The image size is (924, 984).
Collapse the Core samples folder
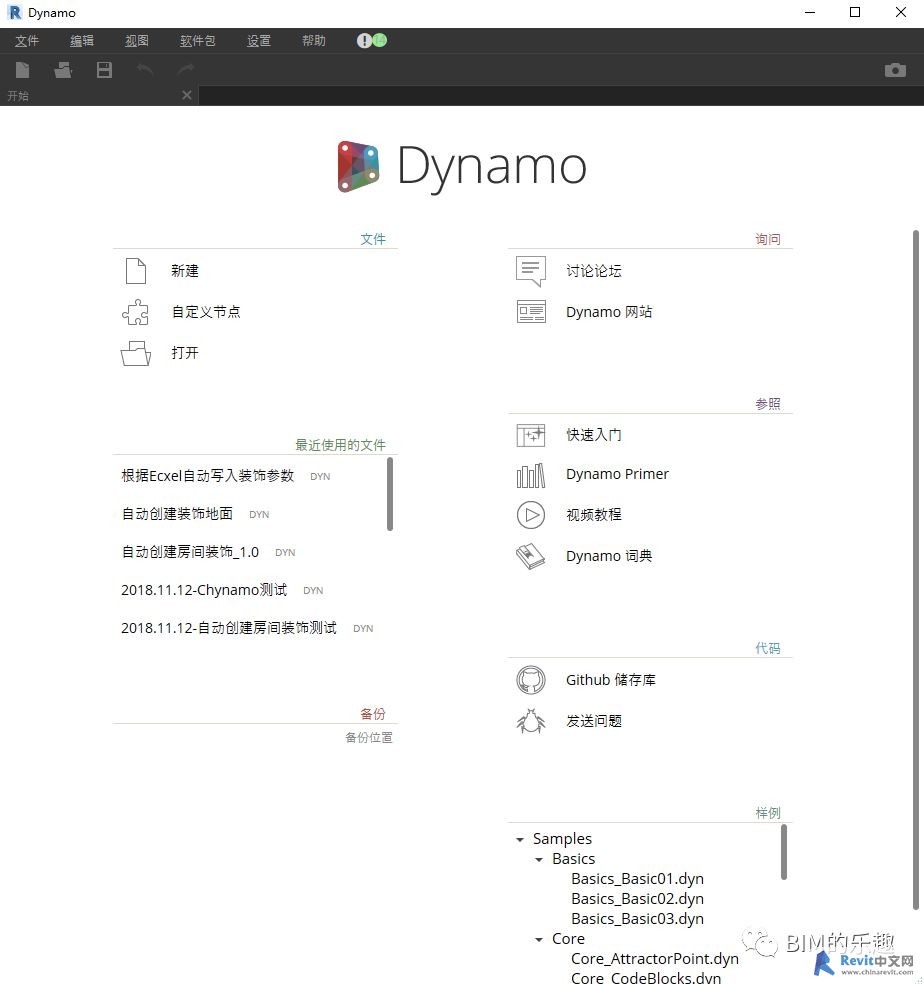pyautogui.click(x=539, y=940)
